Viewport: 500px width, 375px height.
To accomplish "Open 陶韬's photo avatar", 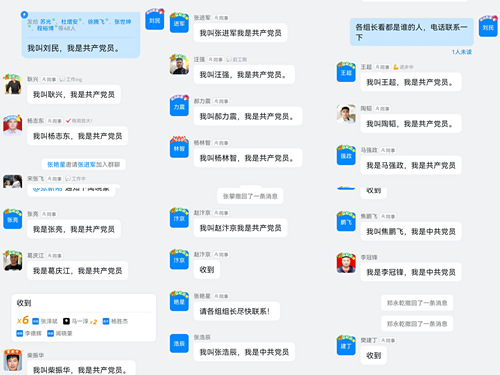I will (346, 114).
